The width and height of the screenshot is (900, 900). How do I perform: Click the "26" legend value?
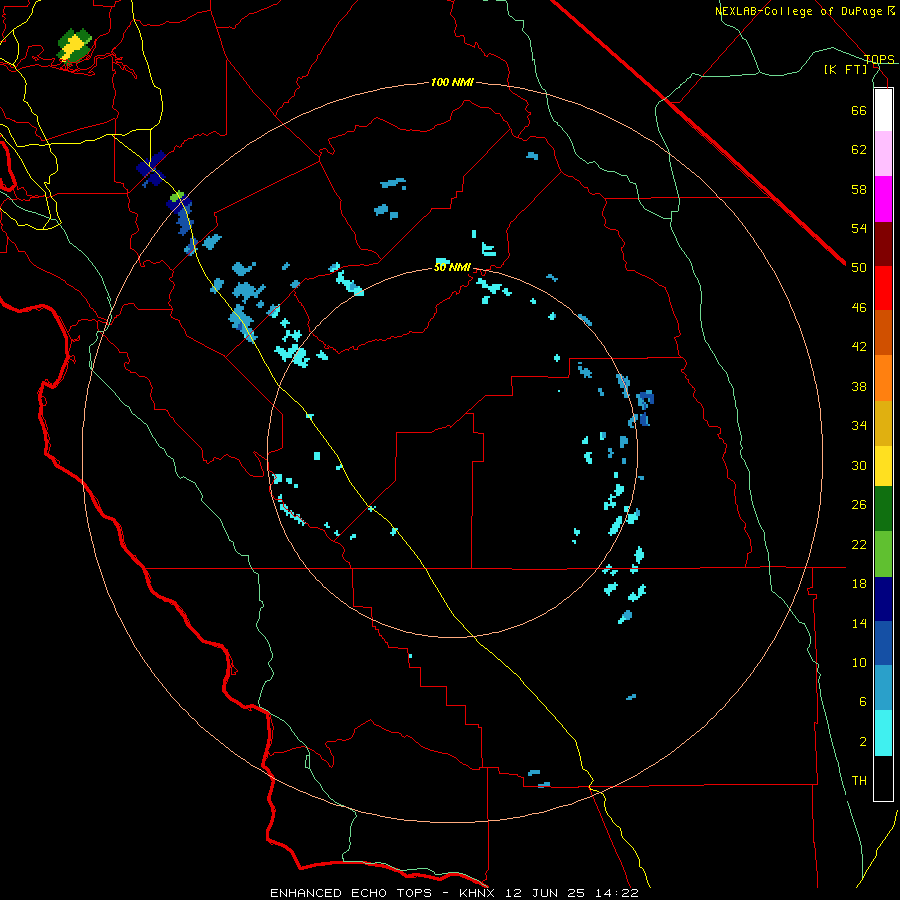point(859,505)
